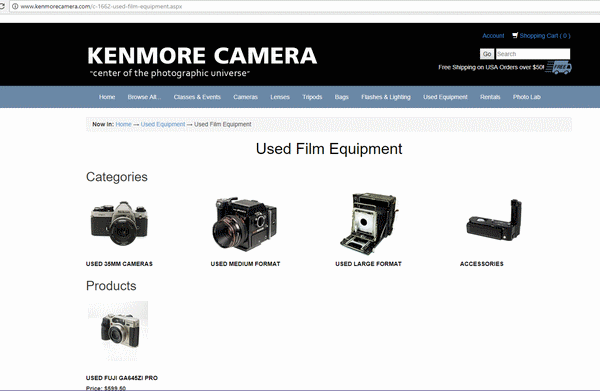Click the Used Film Equipment heading

pyautogui.click(x=329, y=149)
